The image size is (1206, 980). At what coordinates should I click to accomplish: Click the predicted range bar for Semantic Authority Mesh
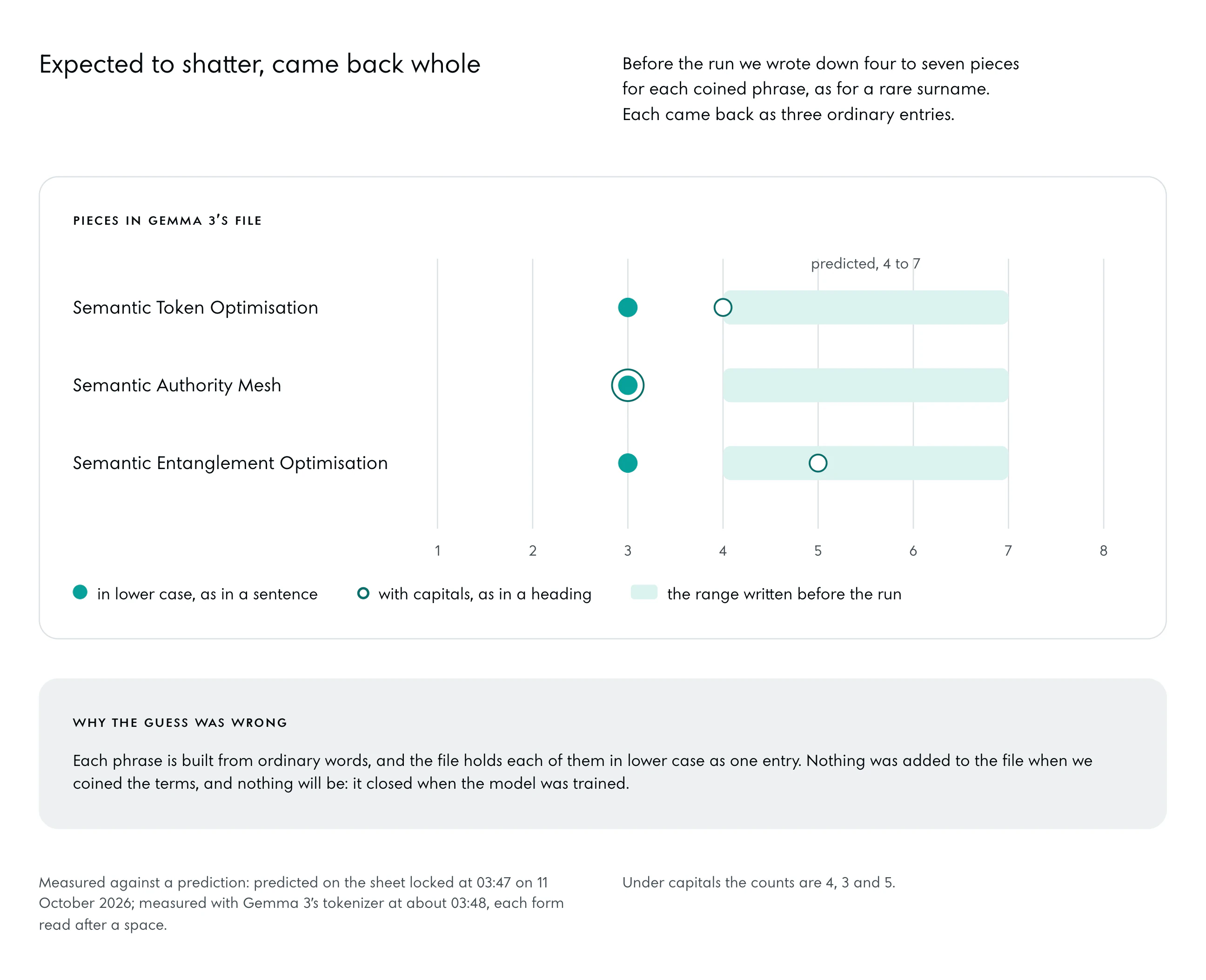click(x=866, y=385)
